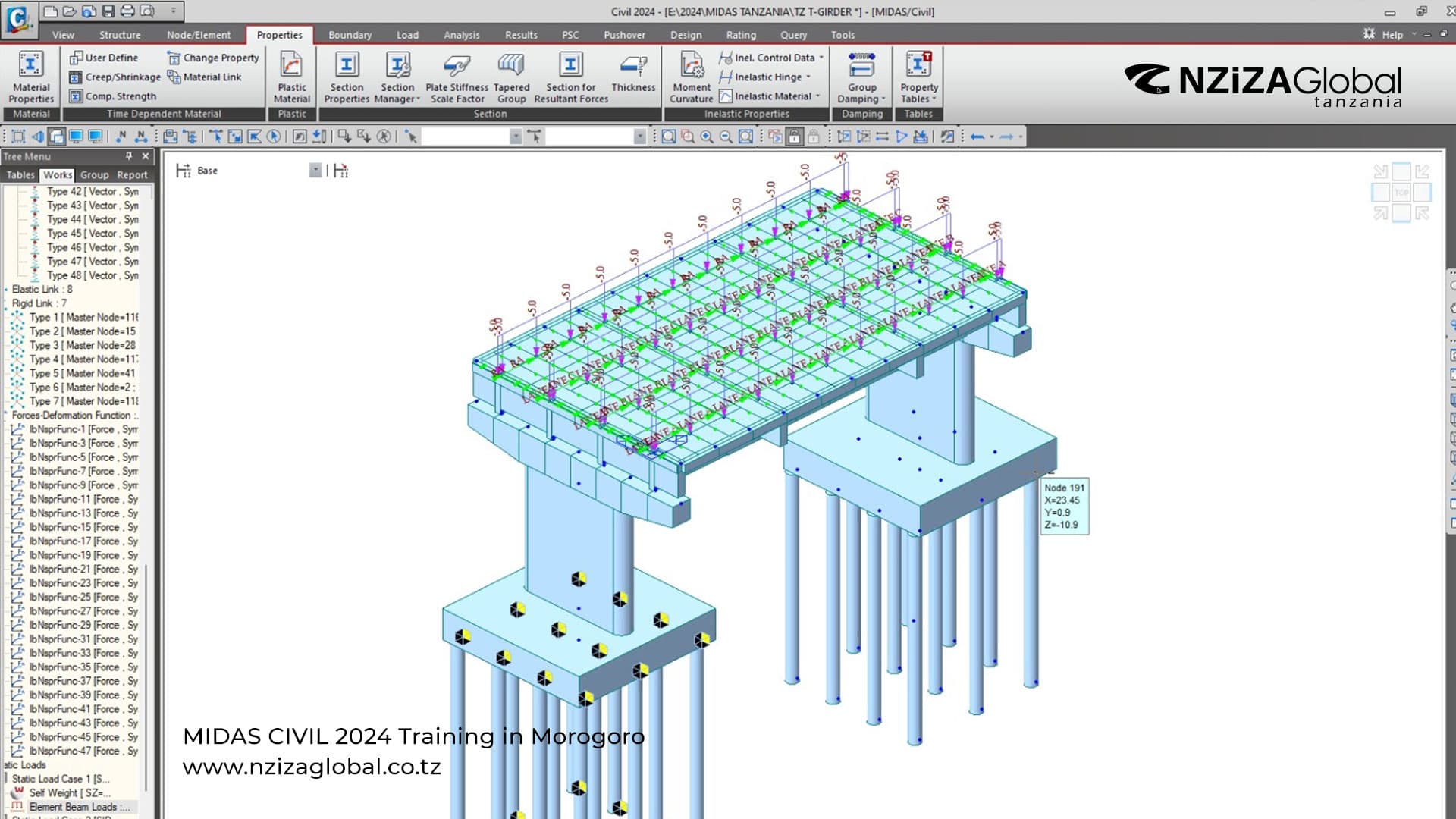1456x819 pixels.
Task: Open the Material Properties tool
Action: (x=31, y=76)
